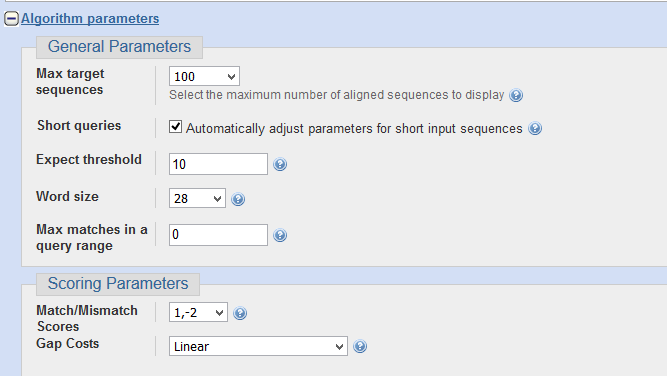Screen dimensions: 667x376
Task: Show help for Word size
Action: 238,199
